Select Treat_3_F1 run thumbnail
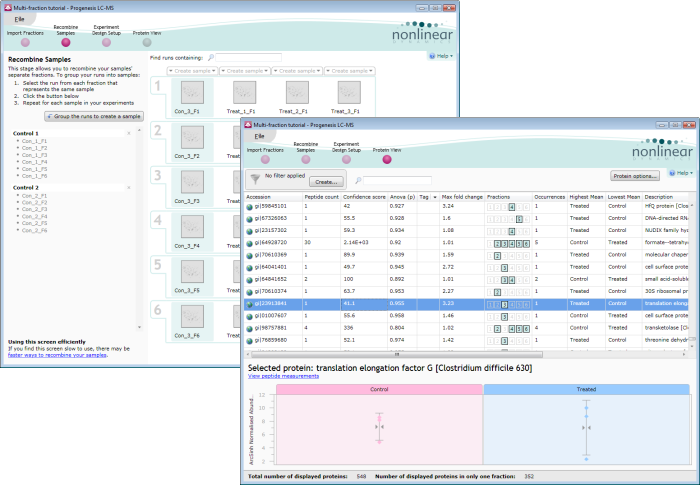 coord(349,92)
